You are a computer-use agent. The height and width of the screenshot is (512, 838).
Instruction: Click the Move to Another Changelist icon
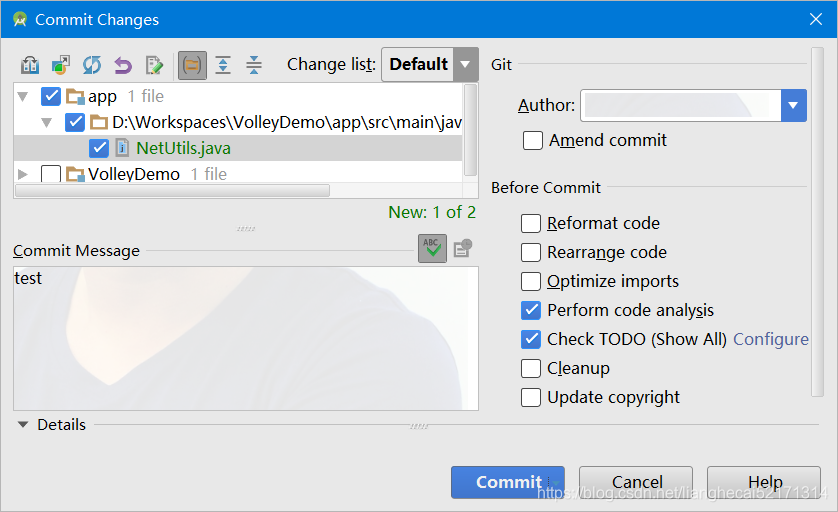tap(60, 65)
